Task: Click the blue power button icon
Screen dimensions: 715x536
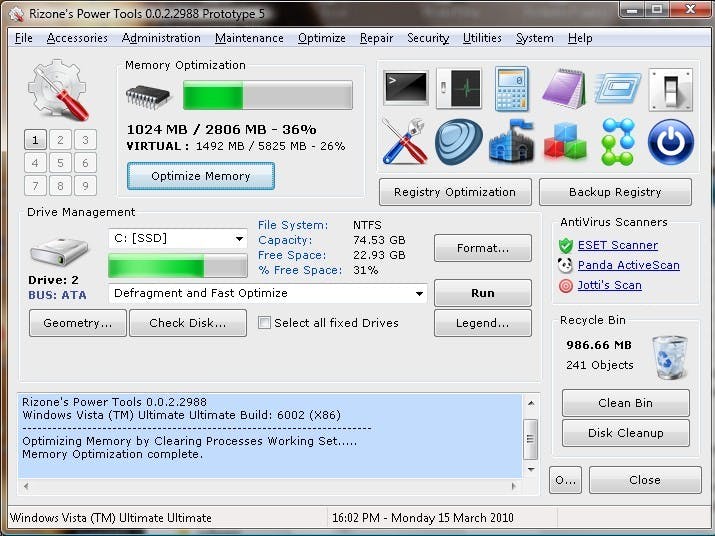Action: pyautogui.click(x=671, y=142)
